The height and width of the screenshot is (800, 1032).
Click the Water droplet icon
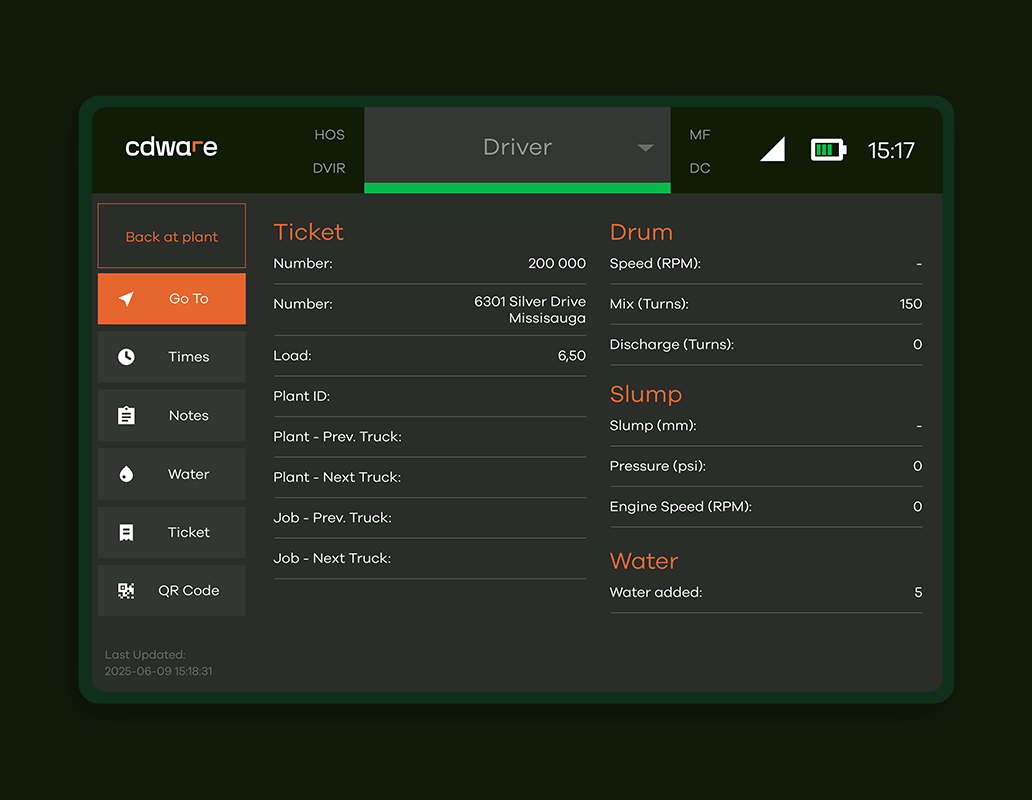pos(126,474)
